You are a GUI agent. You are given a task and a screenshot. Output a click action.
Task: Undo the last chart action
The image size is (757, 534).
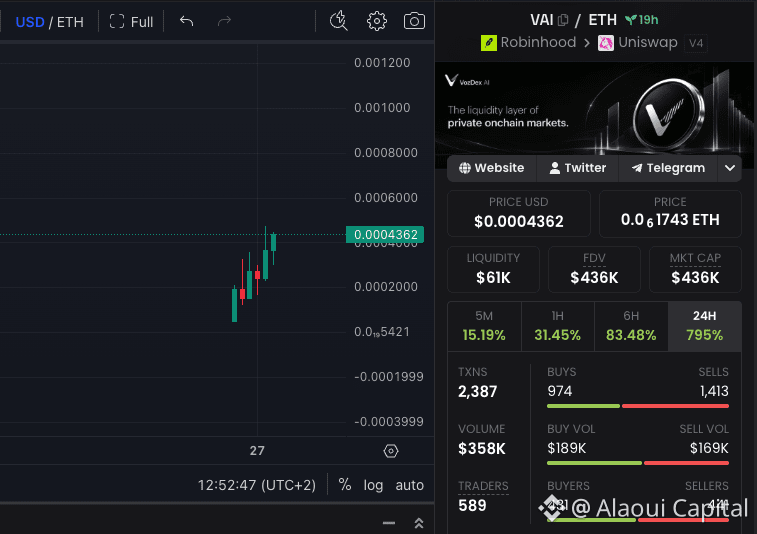[x=186, y=21]
